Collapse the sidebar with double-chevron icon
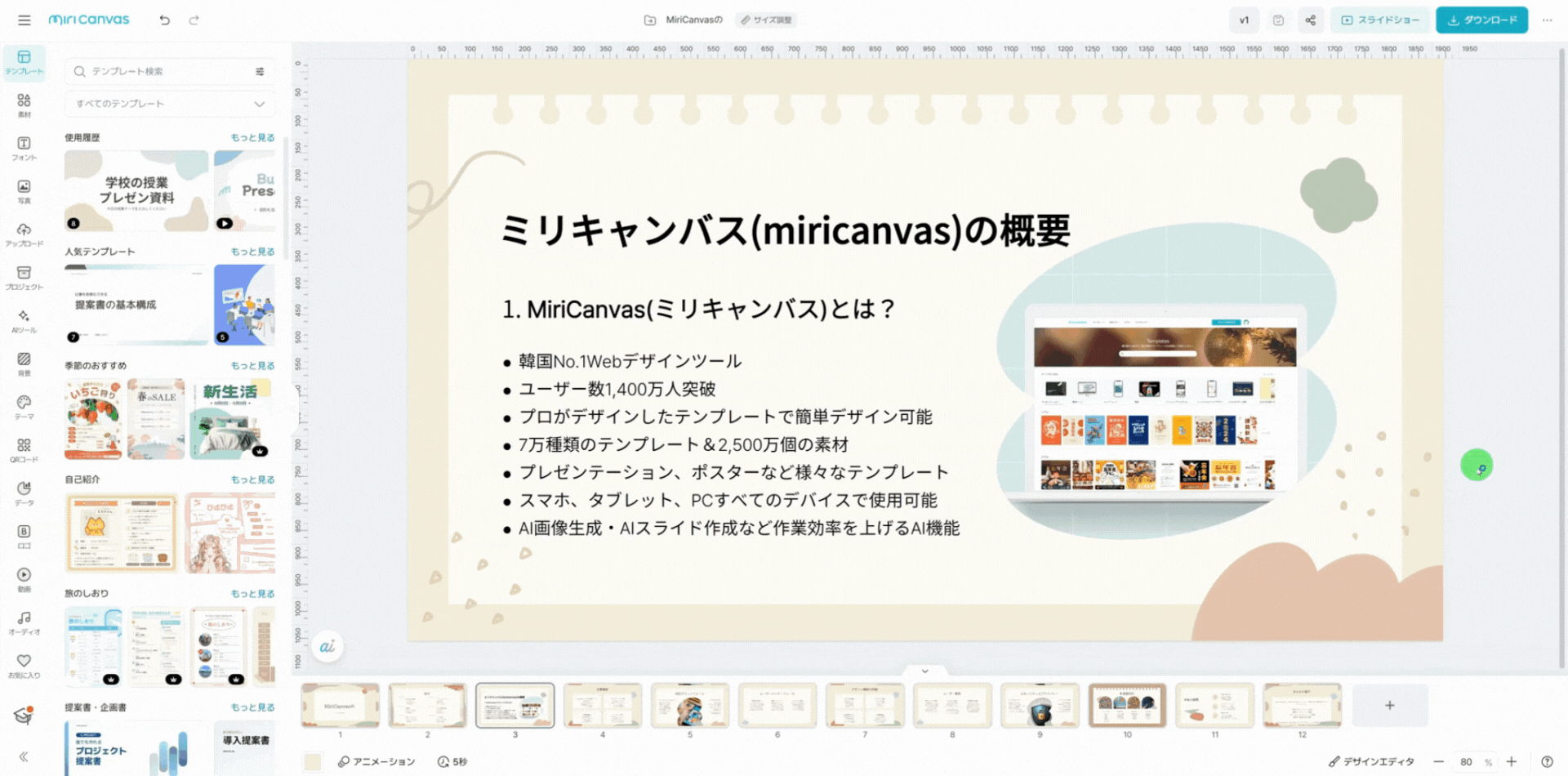The height and width of the screenshot is (776, 1568). [24, 756]
